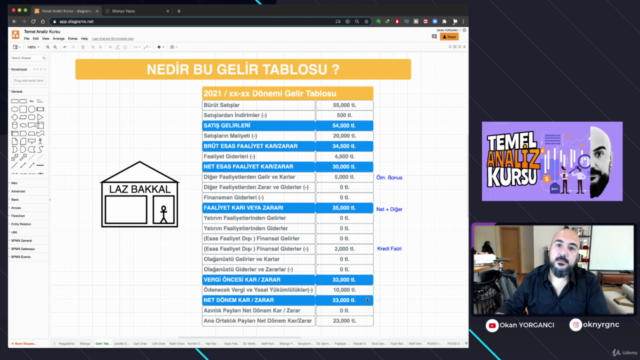The image size is (640, 360).
Task: Select the triangle shape in General
Action: coord(40,117)
